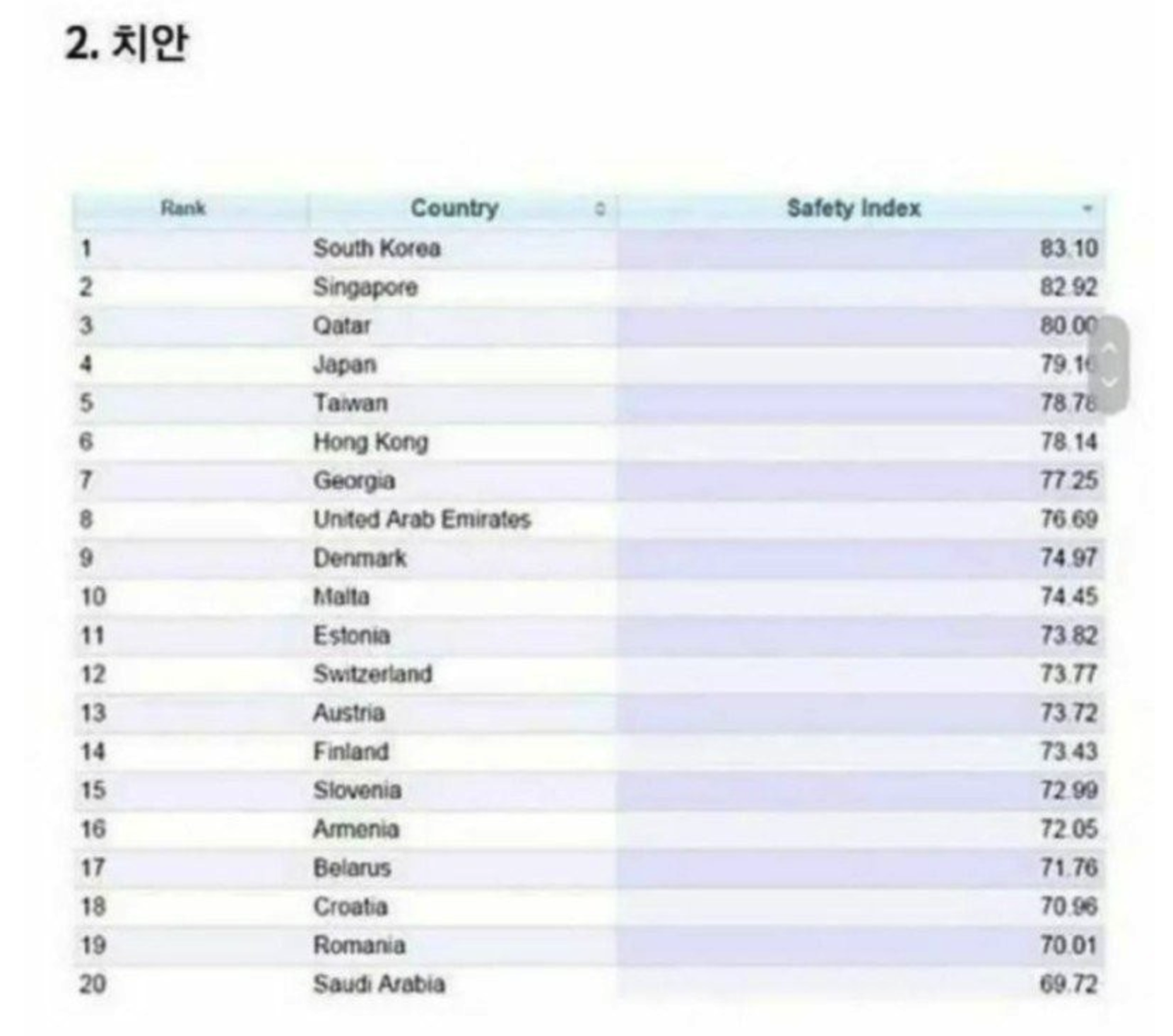Click United Arab Emirates entry

point(422,519)
